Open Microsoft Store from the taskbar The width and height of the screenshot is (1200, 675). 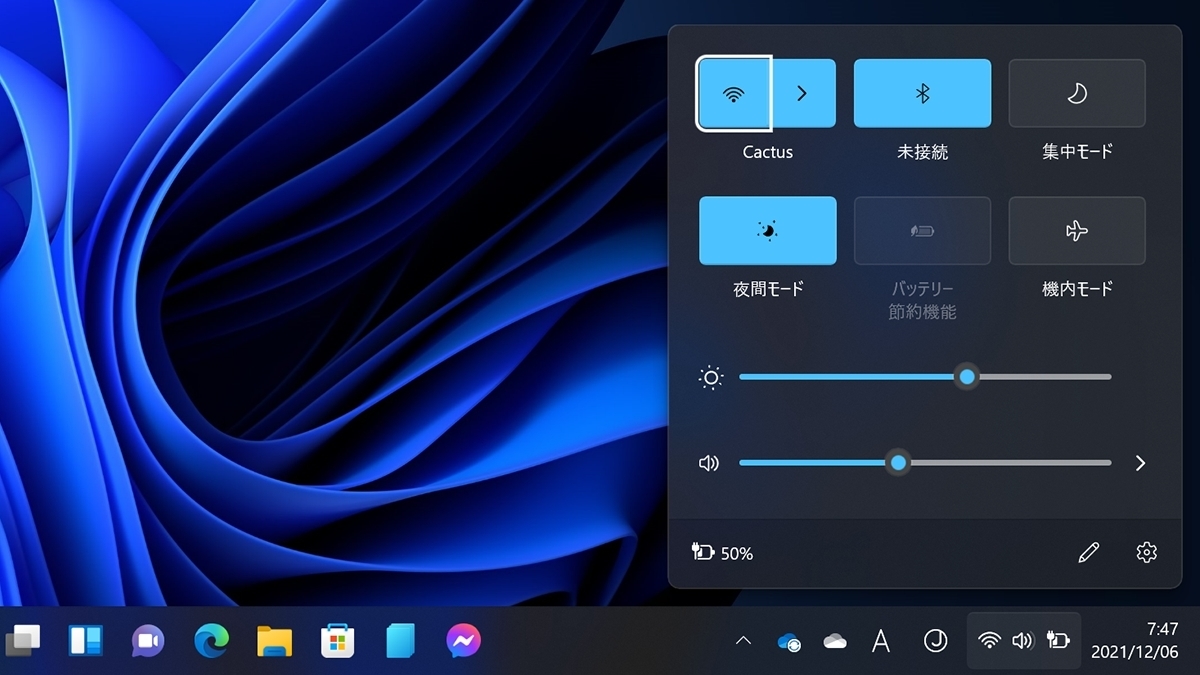[x=338, y=640]
